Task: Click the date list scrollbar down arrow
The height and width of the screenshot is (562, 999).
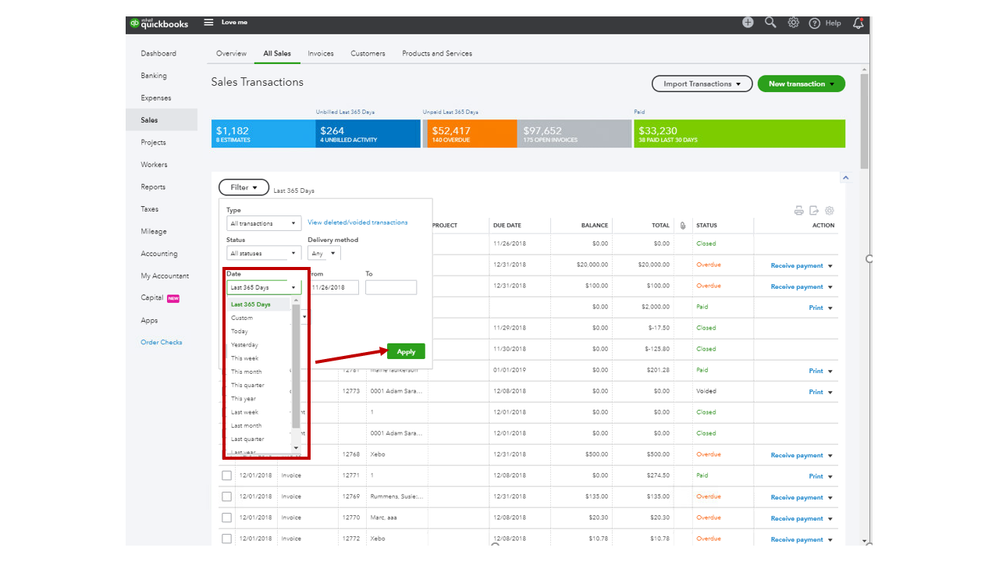Action: pyautogui.click(x=296, y=448)
